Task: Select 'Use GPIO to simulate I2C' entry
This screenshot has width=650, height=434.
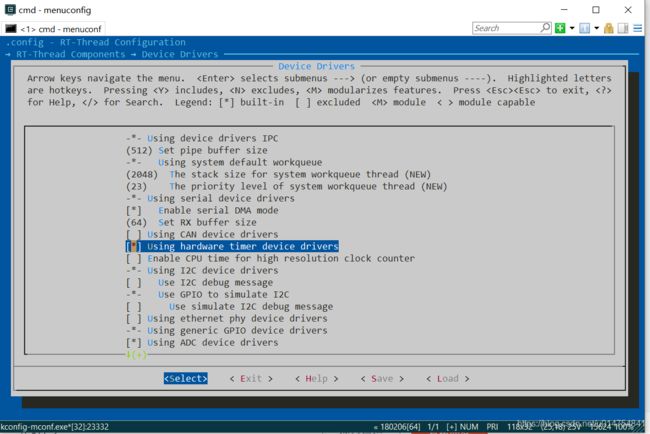Action: [x=208, y=294]
